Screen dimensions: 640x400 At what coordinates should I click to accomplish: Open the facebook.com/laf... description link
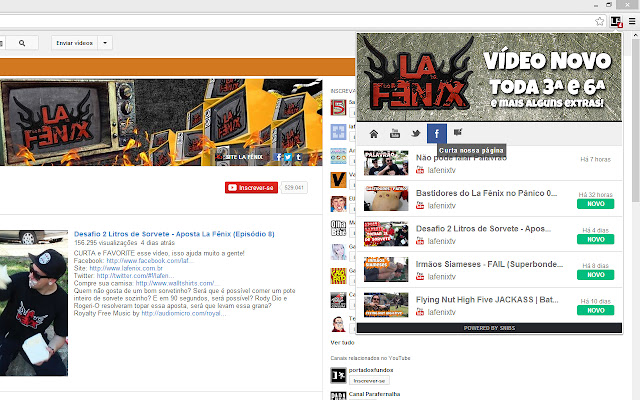150,260
